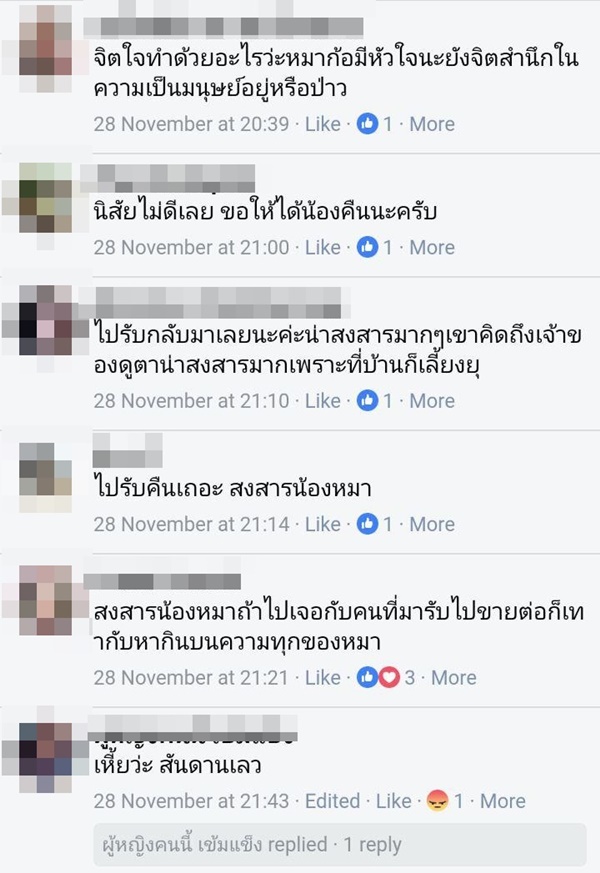
Task: Click the thumbs-up reaction icon on 21:10 comment
Action: 367,400
